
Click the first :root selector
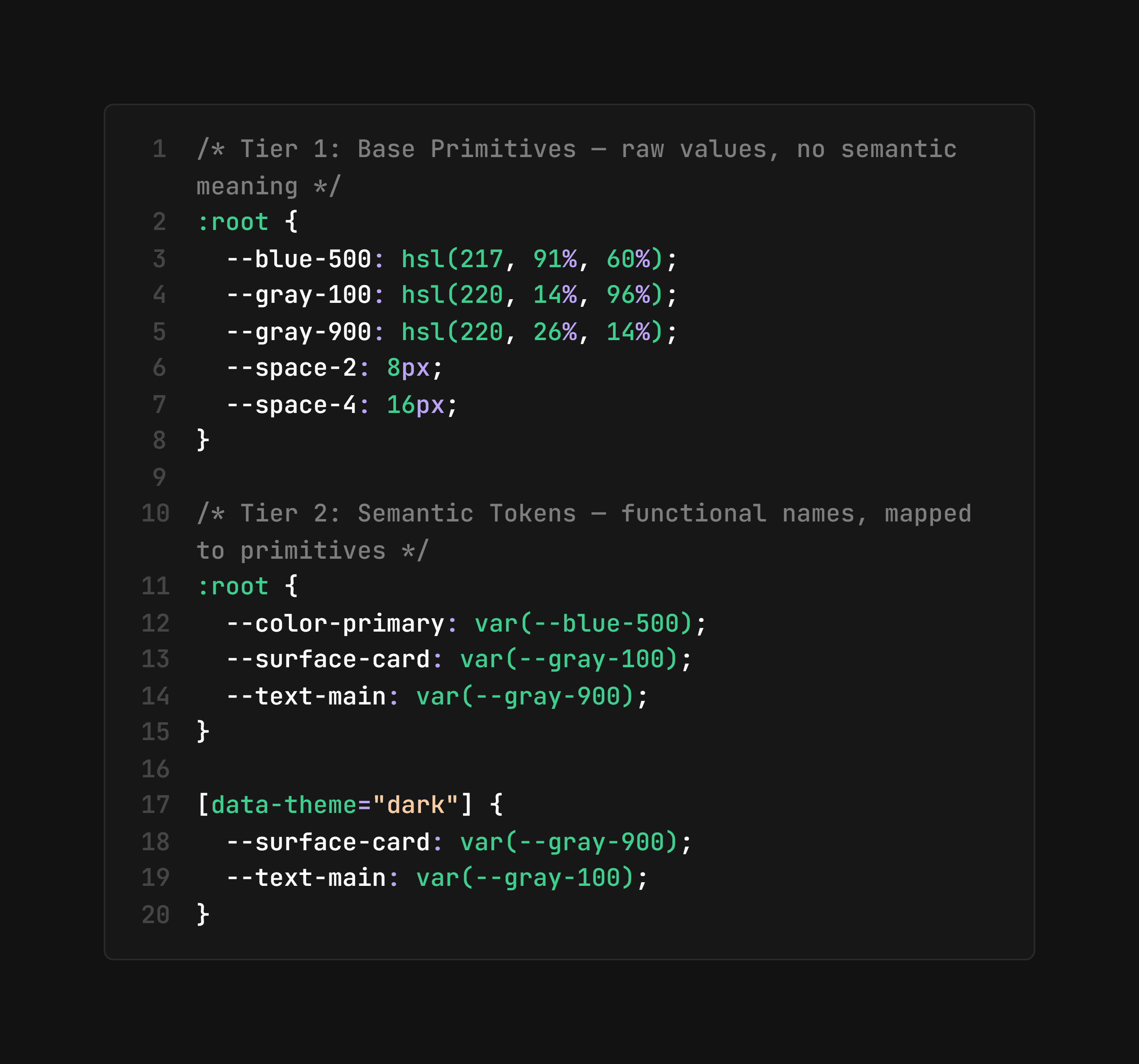pos(232,222)
